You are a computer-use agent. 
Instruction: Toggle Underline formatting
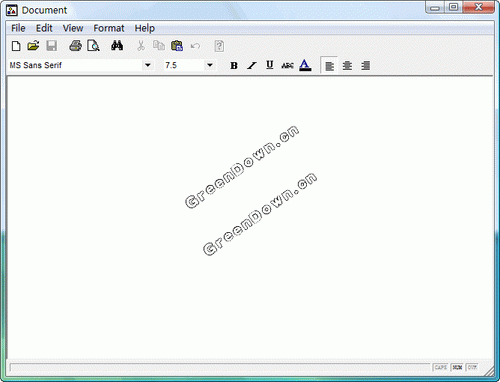pos(270,65)
